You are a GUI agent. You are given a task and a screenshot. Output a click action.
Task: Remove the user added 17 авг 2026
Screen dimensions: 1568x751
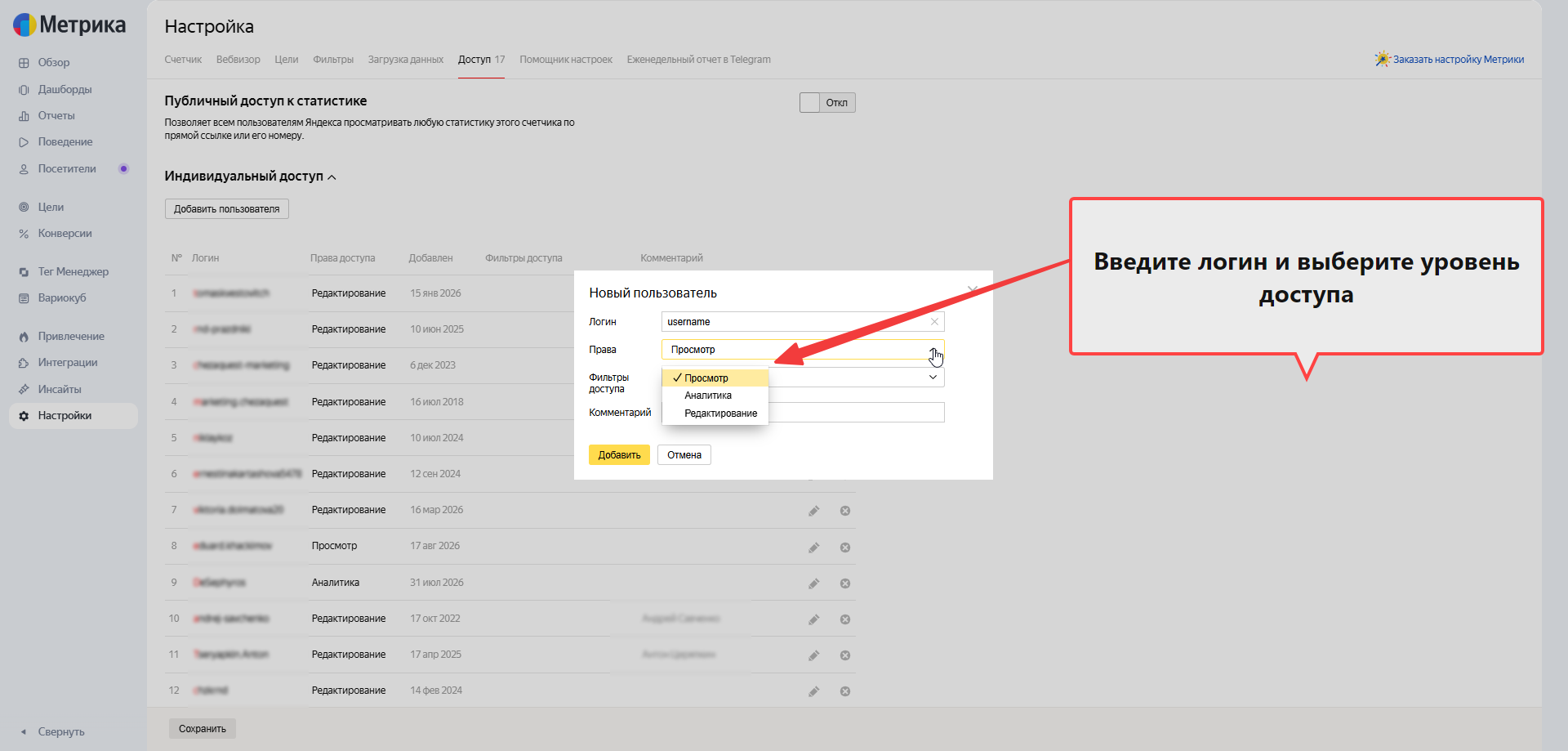pyautogui.click(x=845, y=547)
